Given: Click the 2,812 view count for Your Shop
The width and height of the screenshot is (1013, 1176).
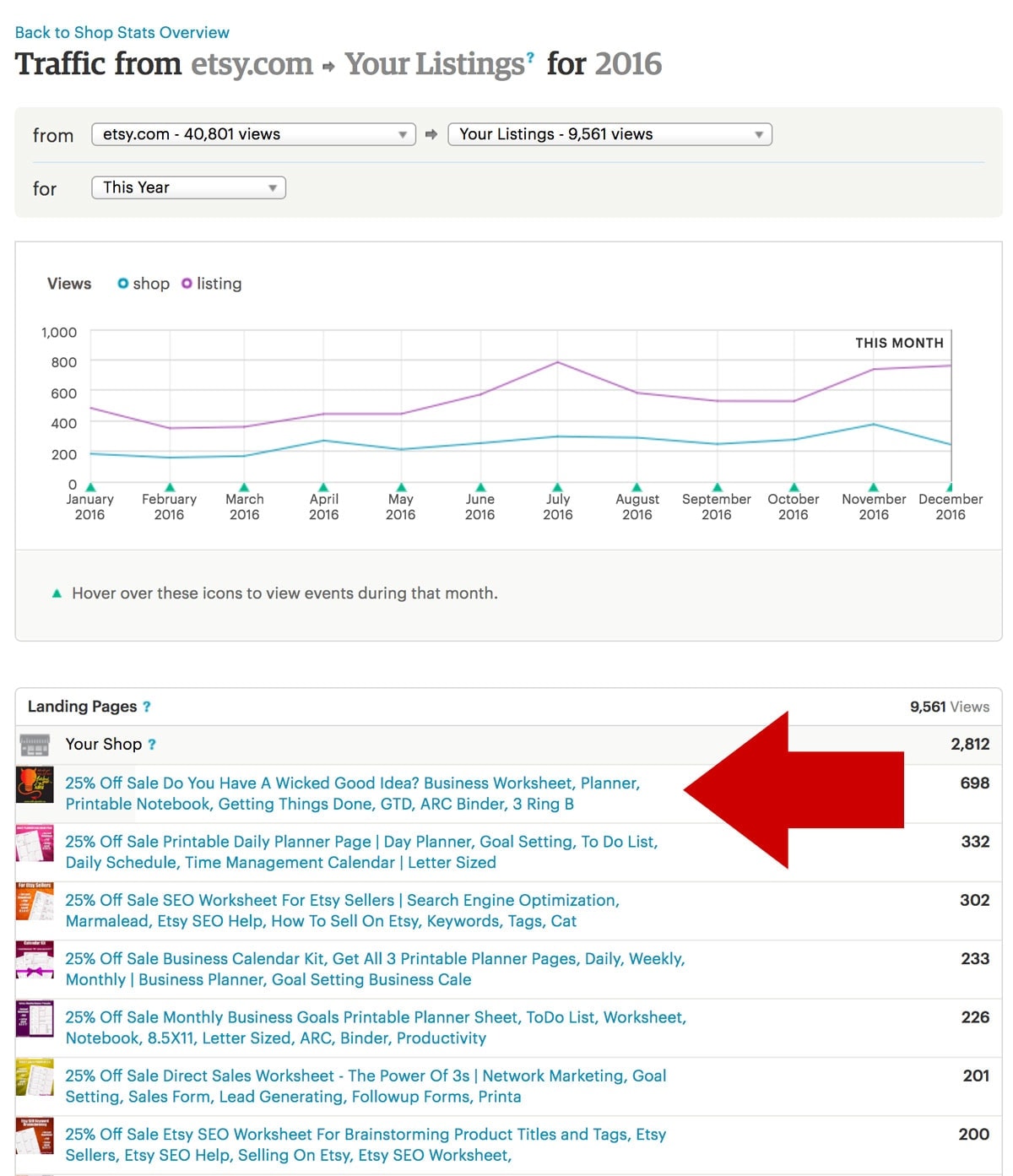Looking at the screenshot, I should (x=971, y=745).
